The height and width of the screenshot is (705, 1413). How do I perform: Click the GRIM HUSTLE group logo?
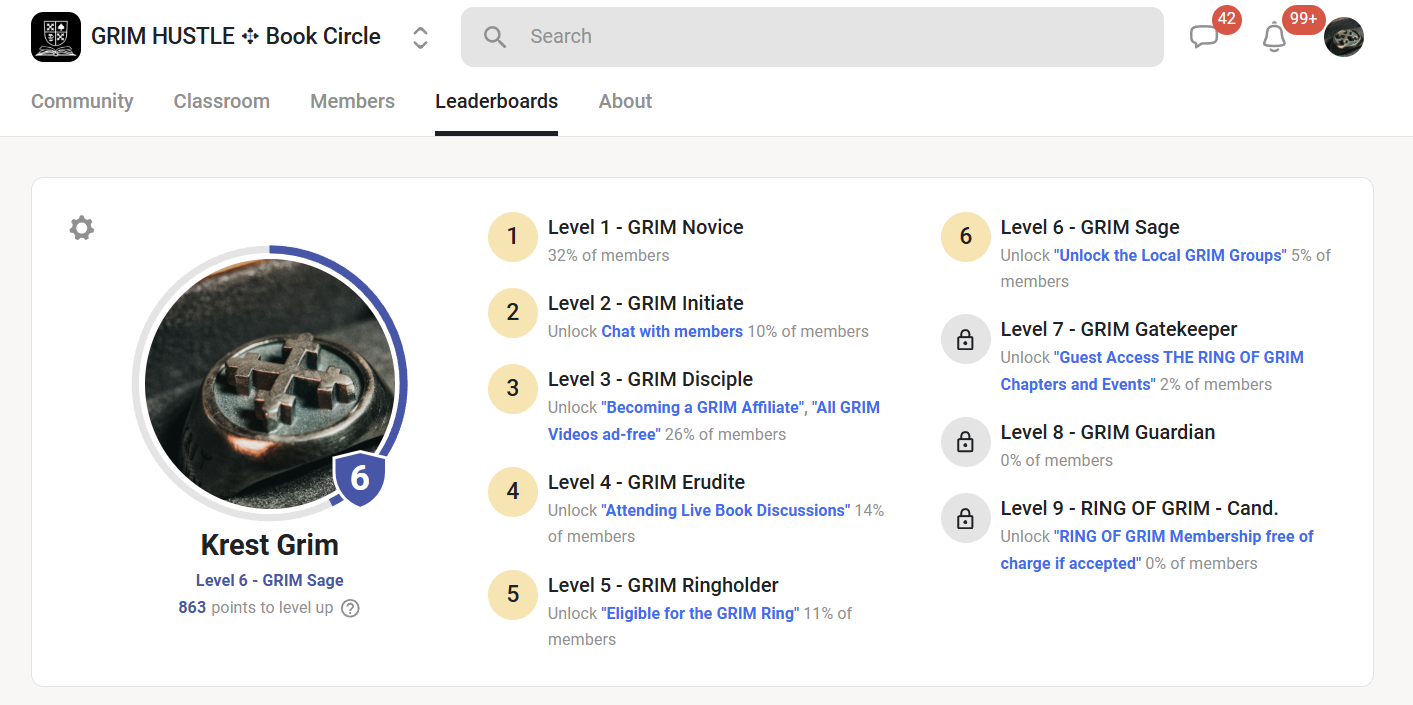56,37
